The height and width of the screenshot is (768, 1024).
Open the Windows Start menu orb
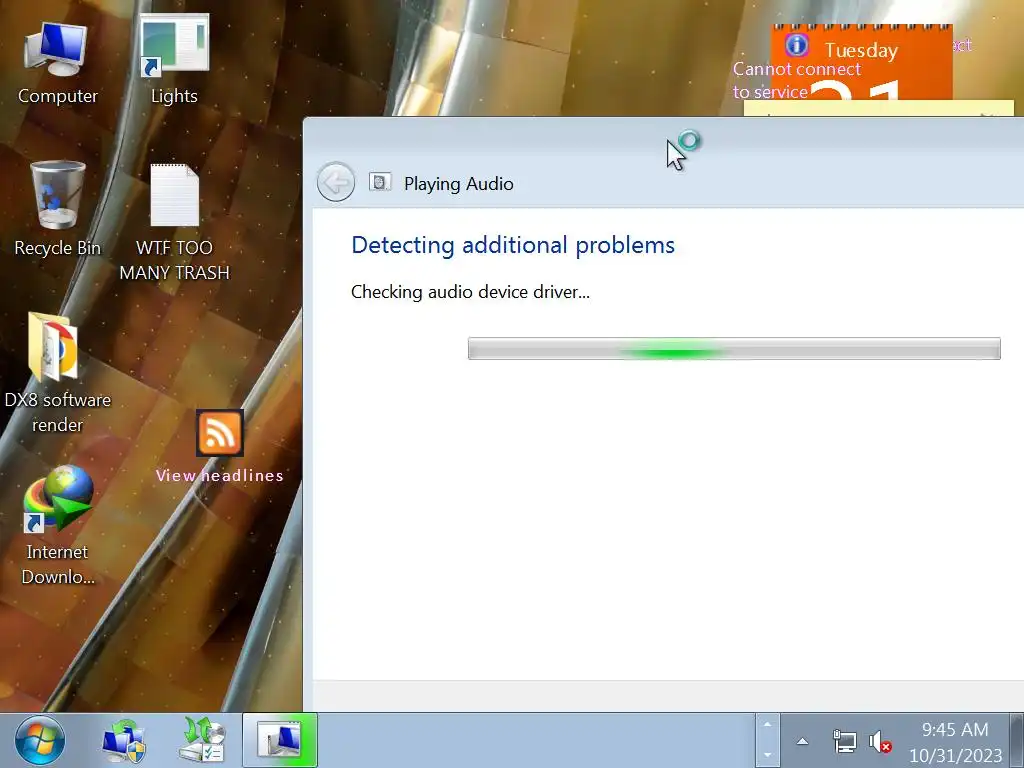(40, 741)
